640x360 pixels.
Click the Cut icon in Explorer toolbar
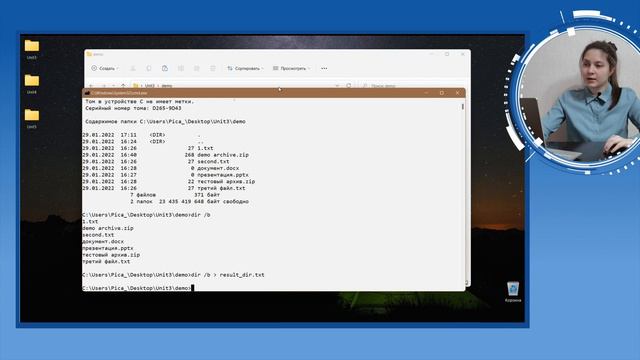tap(133, 68)
